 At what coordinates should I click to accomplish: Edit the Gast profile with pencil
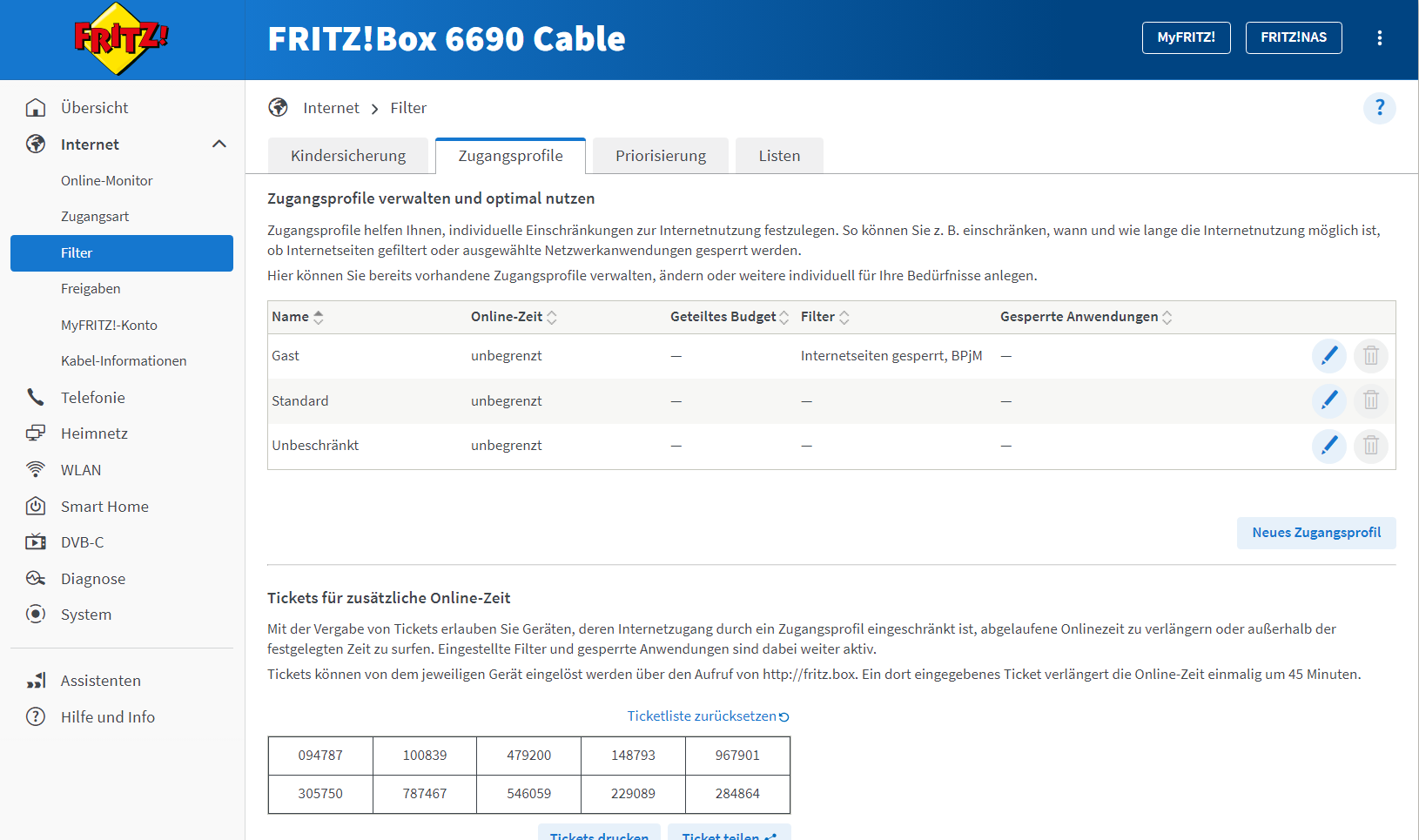coord(1329,355)
